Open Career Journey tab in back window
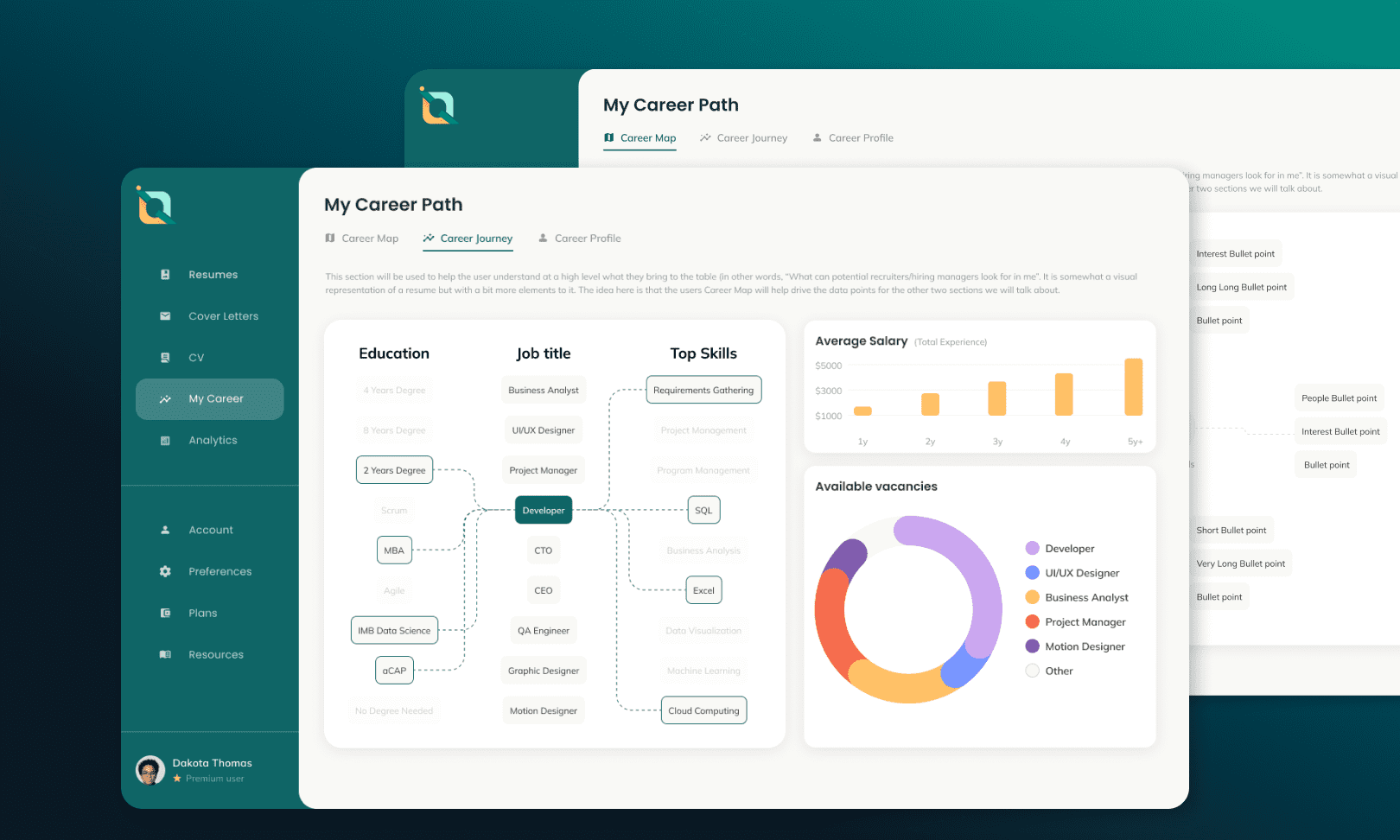This screenshot has width=1400, height=840. 743,138
